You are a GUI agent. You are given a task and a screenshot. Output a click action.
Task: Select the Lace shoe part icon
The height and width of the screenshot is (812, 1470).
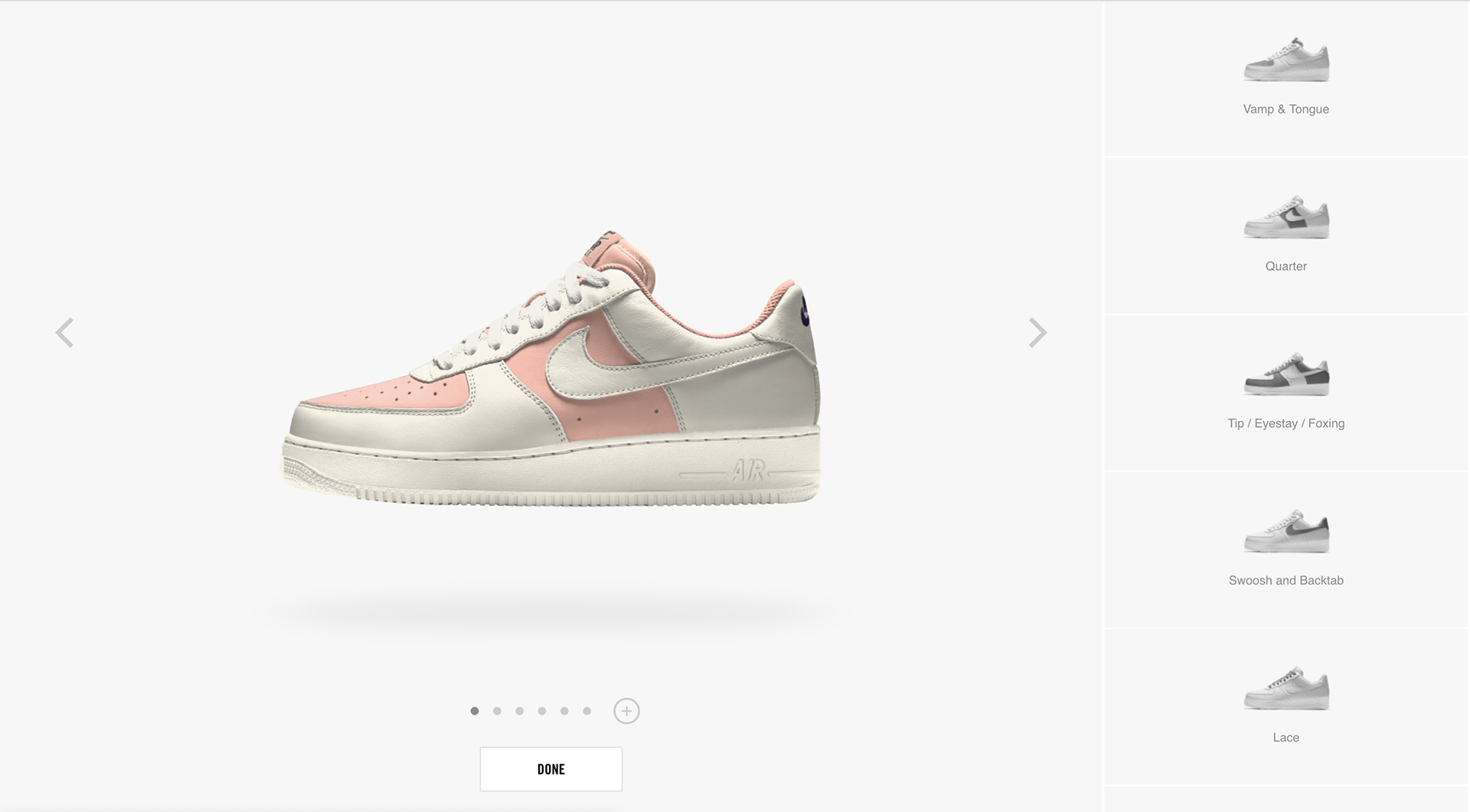pos(1286,688)
